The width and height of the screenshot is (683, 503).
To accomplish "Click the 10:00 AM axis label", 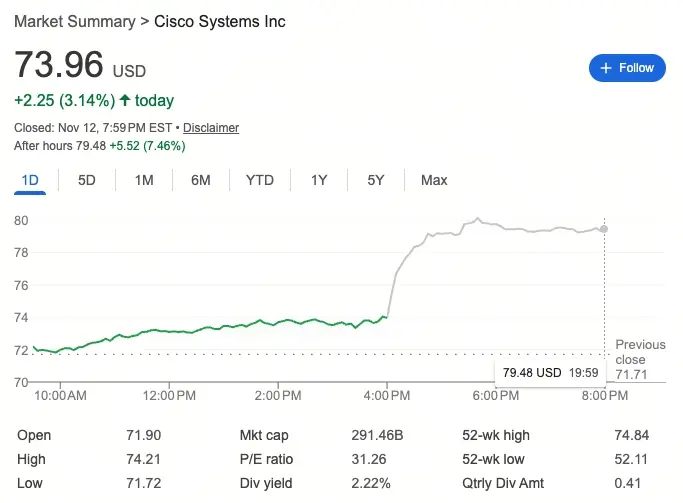I will 60,395.
